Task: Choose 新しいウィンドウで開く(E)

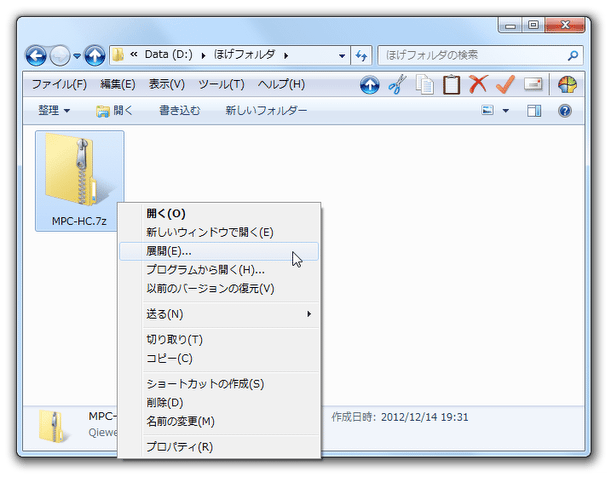Action: (x=219, y=232)
